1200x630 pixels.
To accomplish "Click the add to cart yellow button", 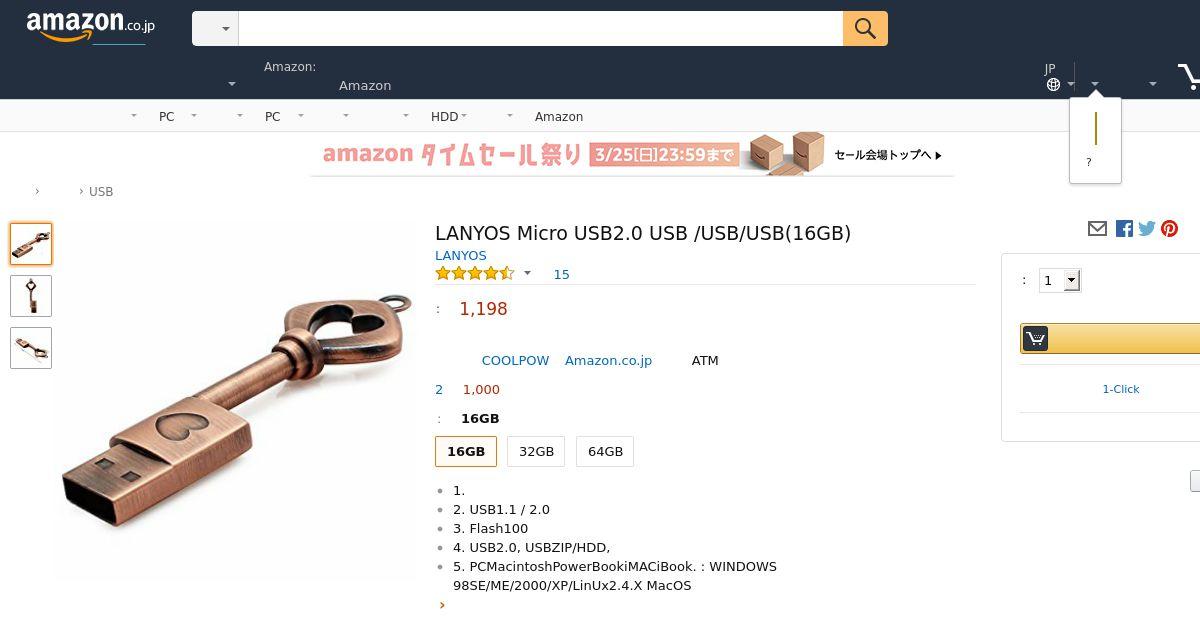I will pos(1110,339).
